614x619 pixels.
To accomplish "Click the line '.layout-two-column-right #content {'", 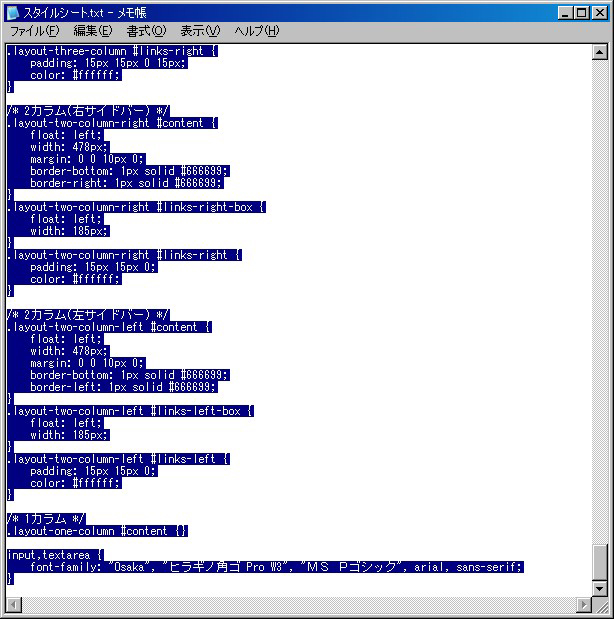I will tap(112, 123).
